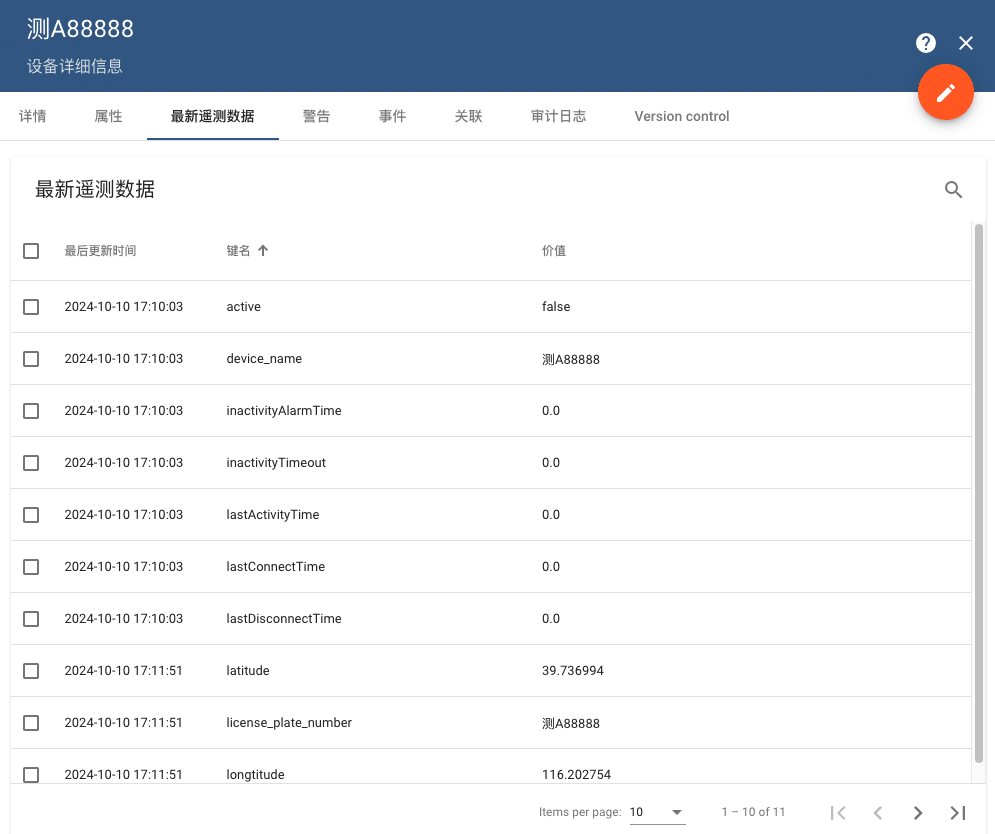995x834 pixels.
Task: Go to the previous page of telemetry
Action: [877, 812]
